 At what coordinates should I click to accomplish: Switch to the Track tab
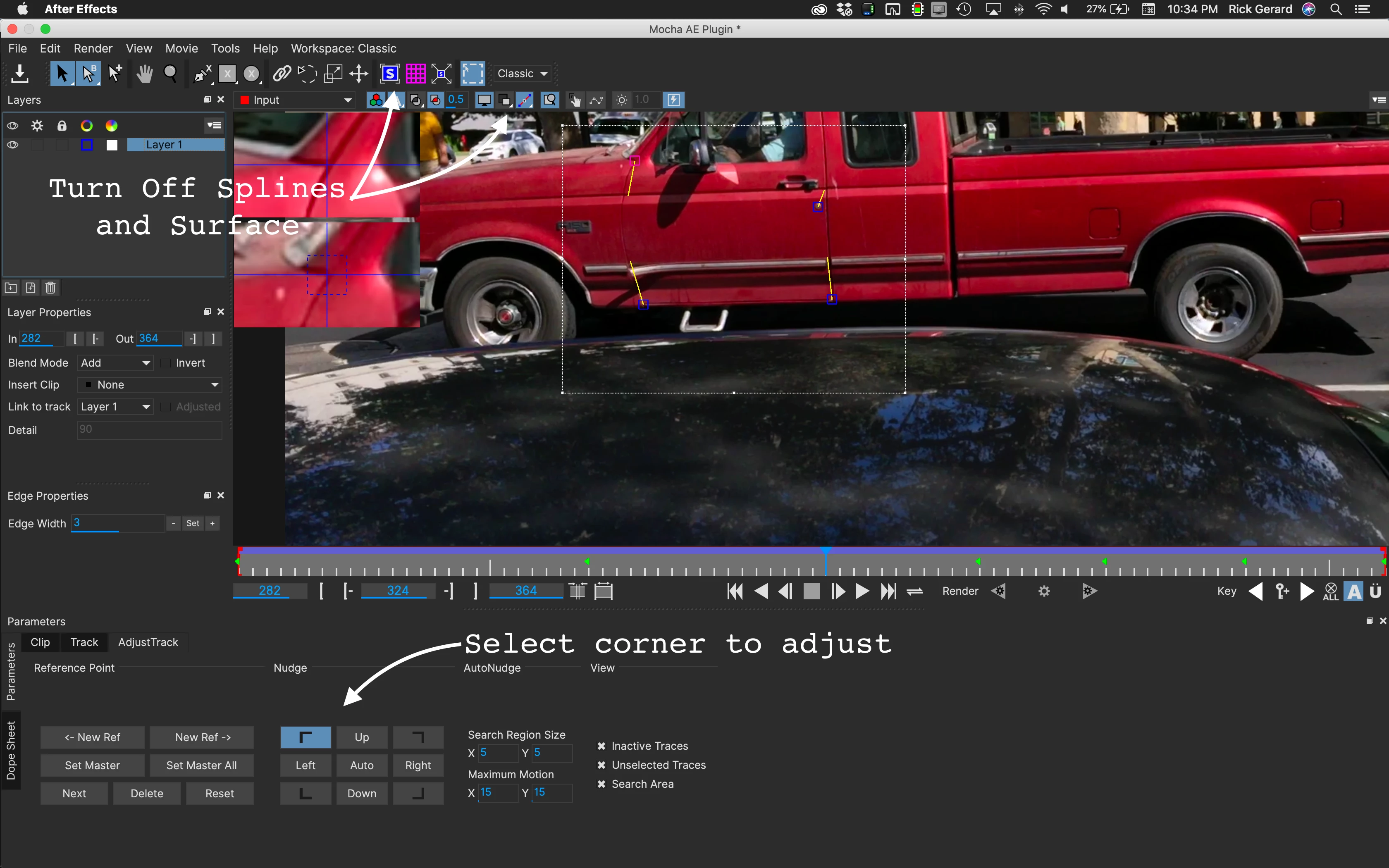point(84,642)
